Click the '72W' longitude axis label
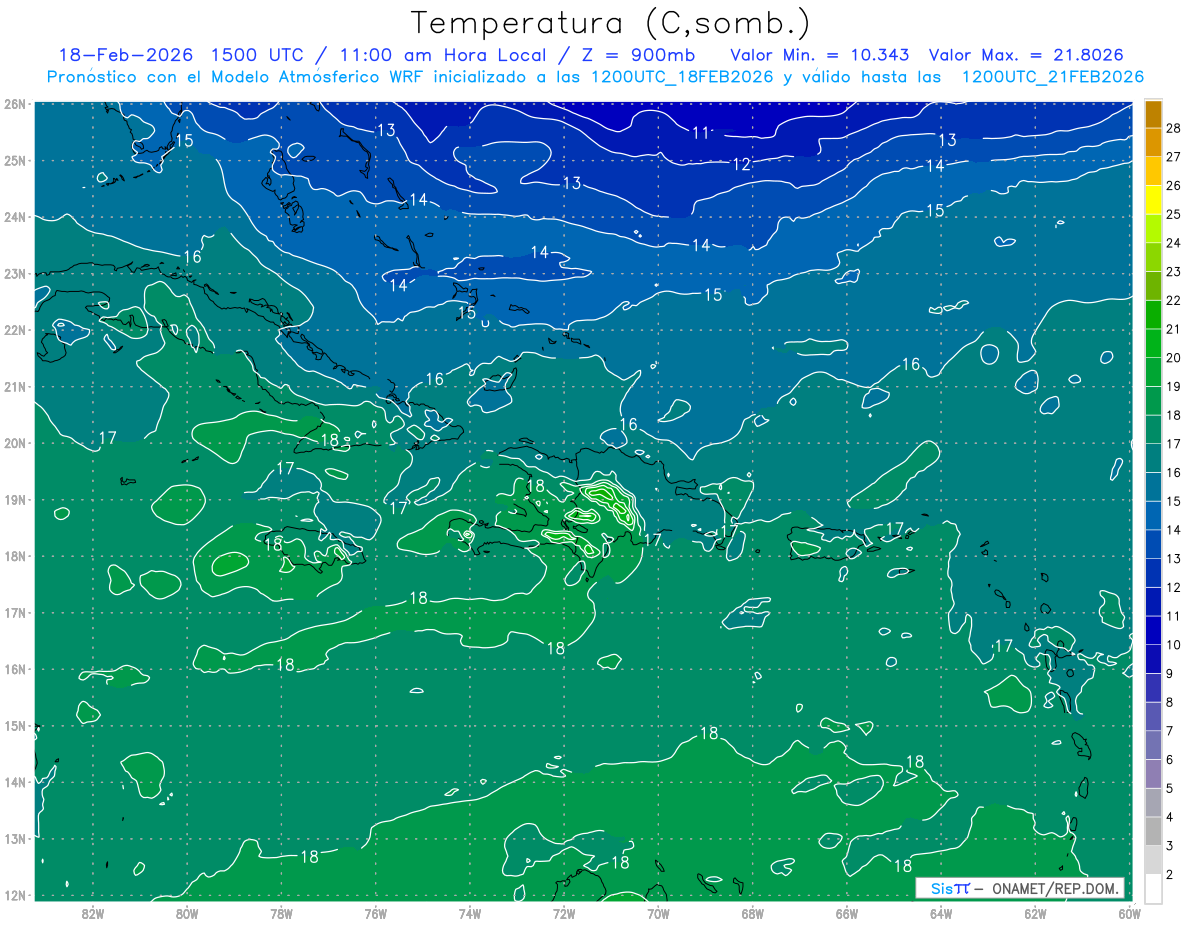 564,913
